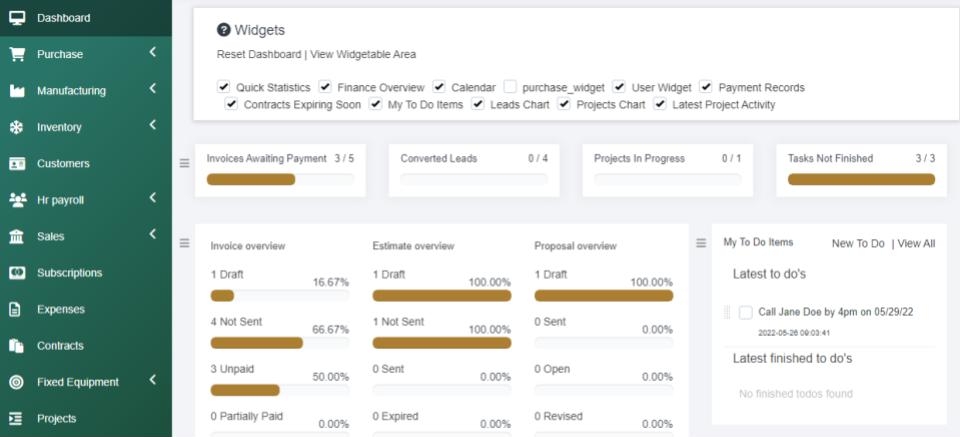Click the Reset Dashboard link

(258, 54)
